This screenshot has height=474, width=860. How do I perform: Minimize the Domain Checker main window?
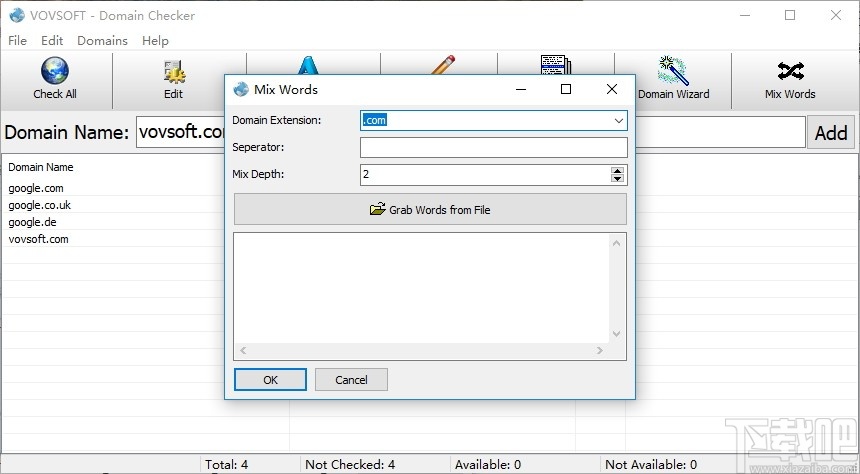pyautogui.click(x=745, y=15)
